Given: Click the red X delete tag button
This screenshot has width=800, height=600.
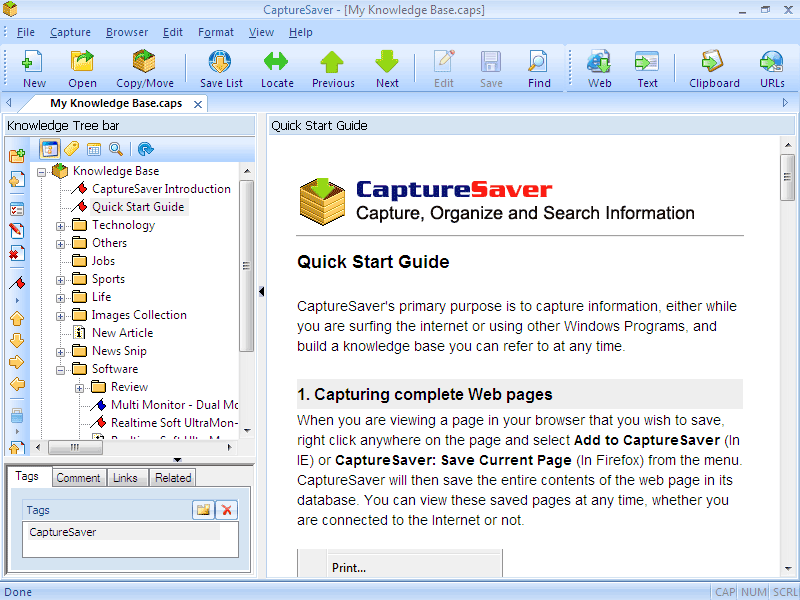Looking at the screenshot, I should tap(227, 510).
